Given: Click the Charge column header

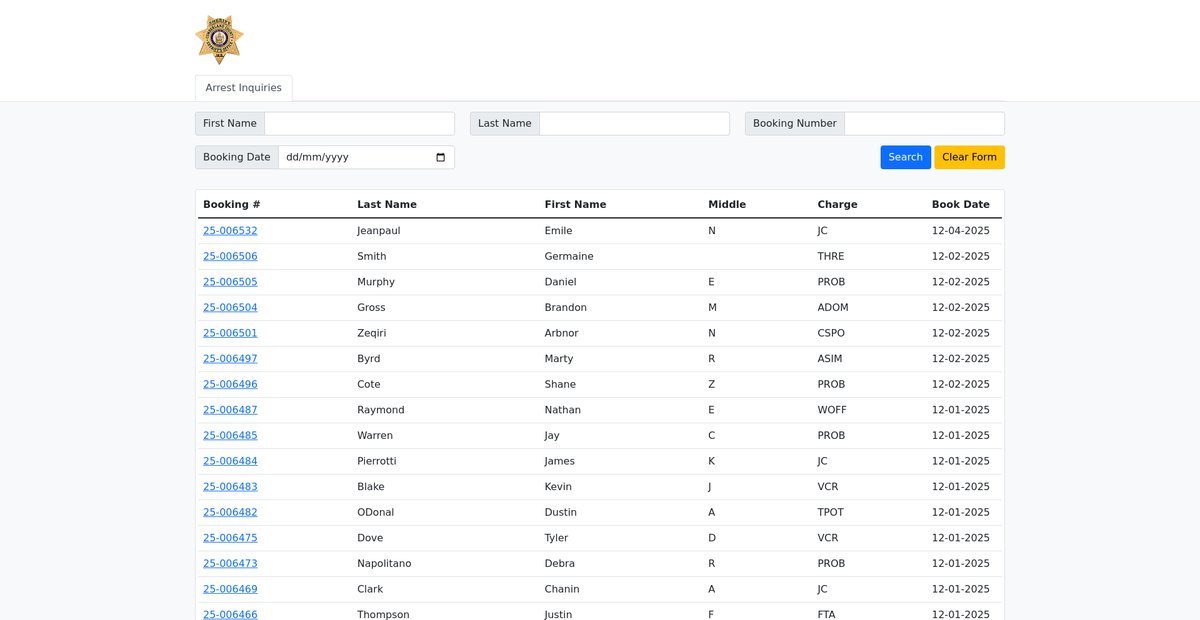Looking at the screenshot, I should coord(837,204).
